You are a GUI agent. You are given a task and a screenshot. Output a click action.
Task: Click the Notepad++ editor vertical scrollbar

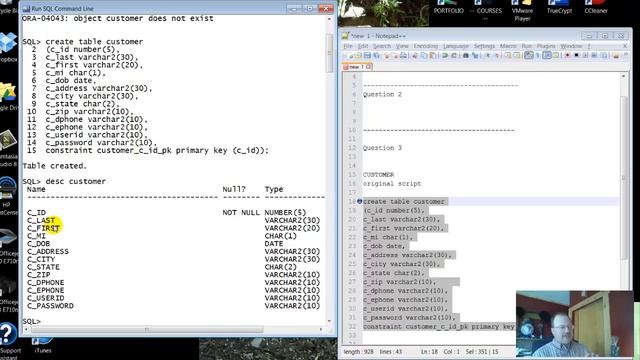(624, 178)
